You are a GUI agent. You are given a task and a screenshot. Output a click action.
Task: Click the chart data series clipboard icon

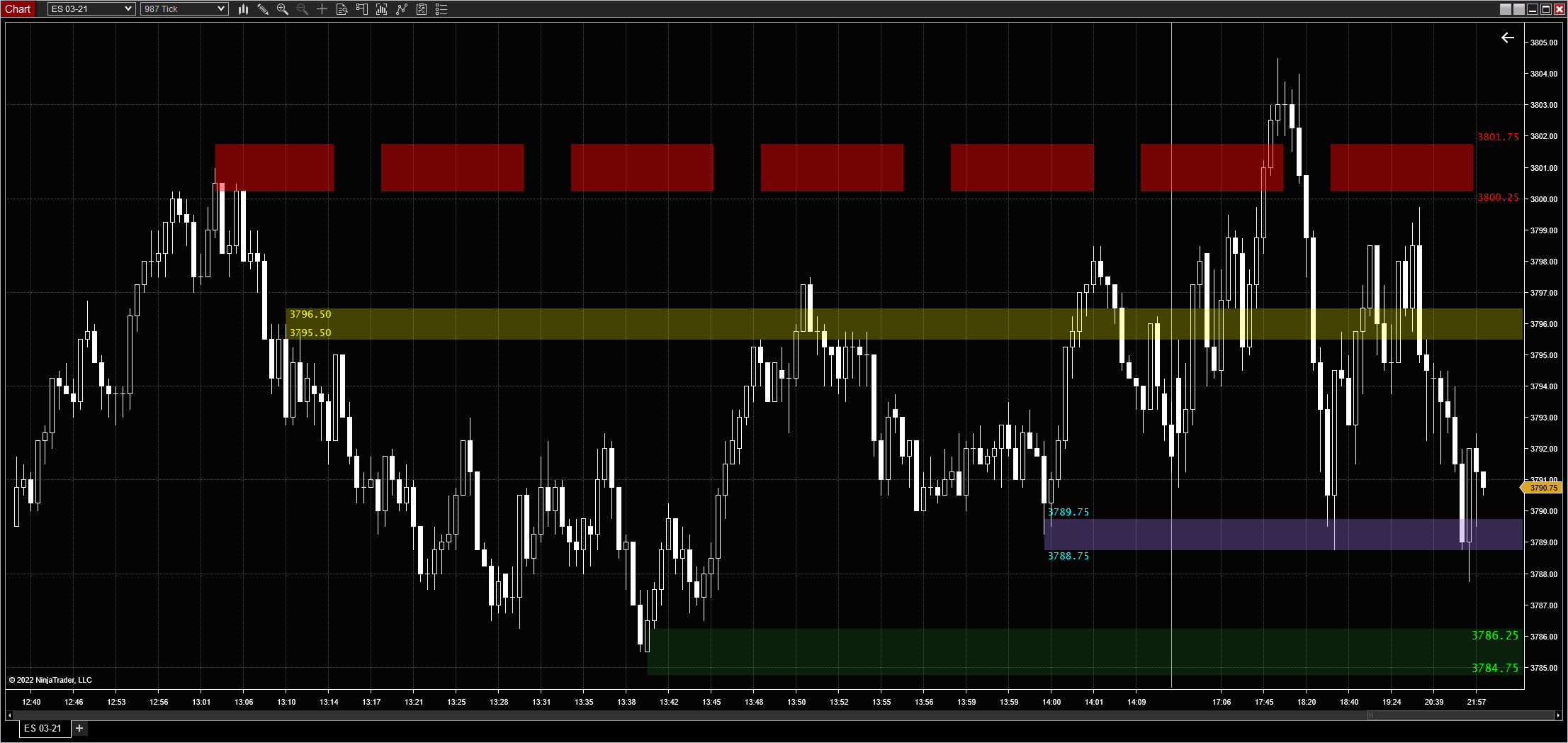coord(422,9)
